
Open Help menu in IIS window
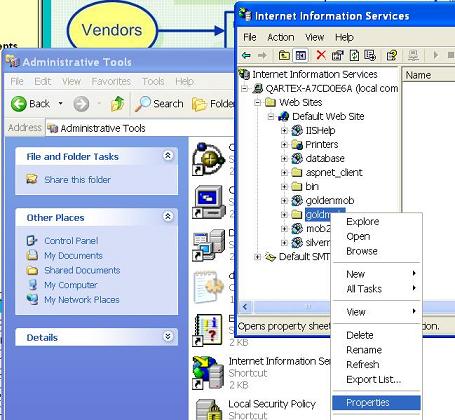point(344,37)
